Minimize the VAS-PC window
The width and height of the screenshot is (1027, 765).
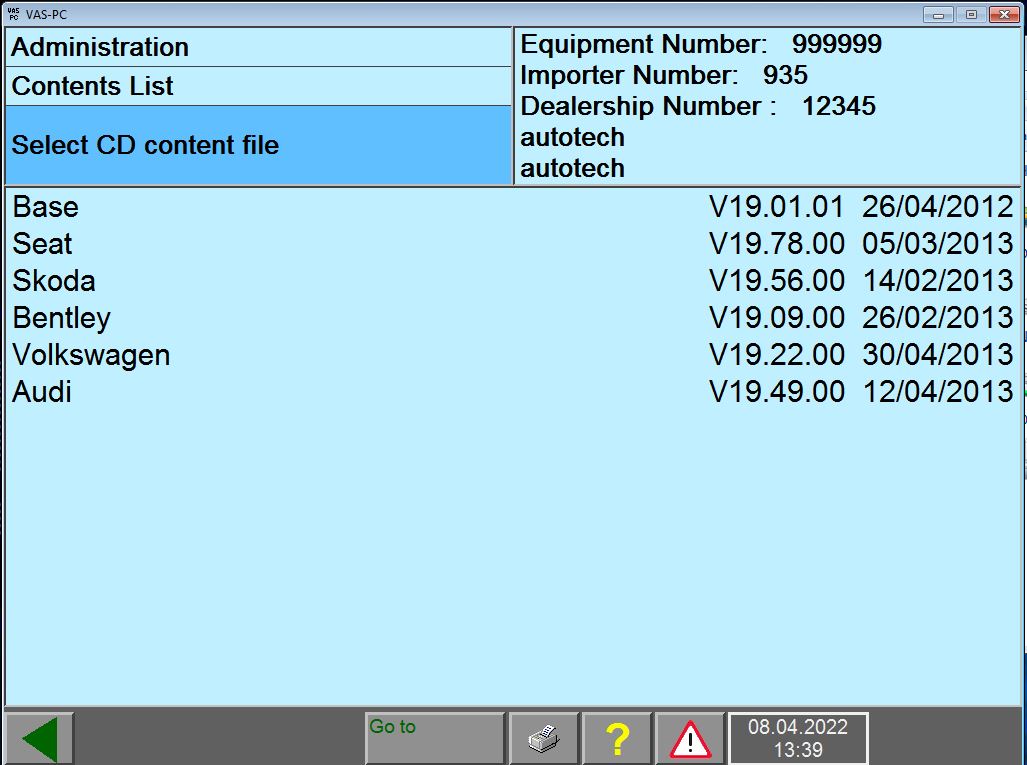point(939,14)
